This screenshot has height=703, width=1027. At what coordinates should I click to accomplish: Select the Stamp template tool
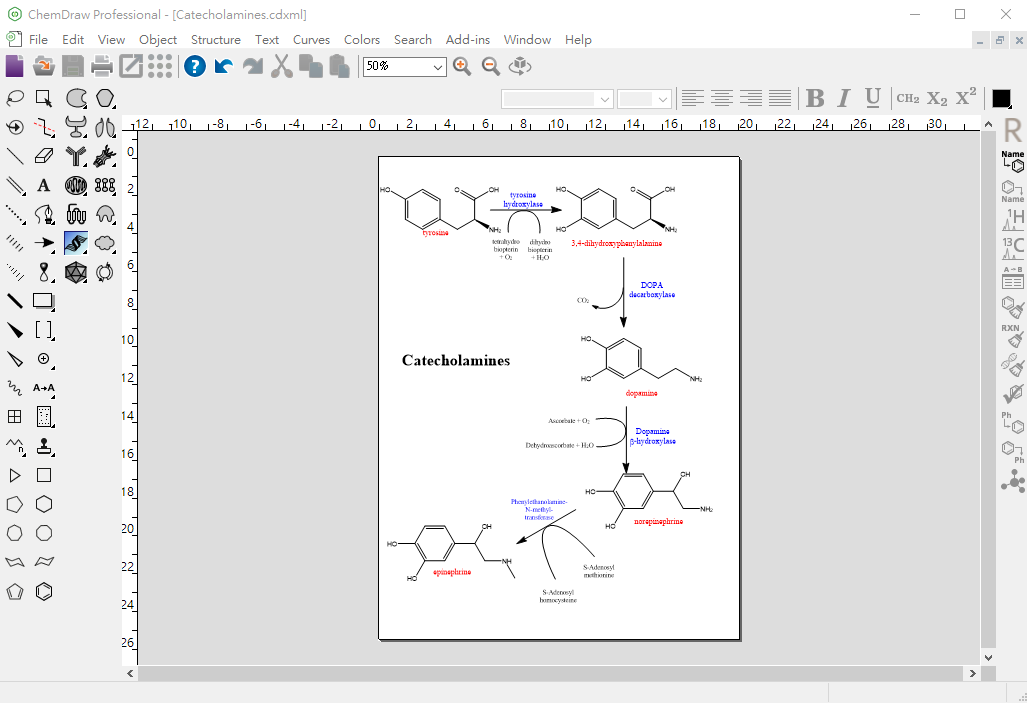coord(44,446)
